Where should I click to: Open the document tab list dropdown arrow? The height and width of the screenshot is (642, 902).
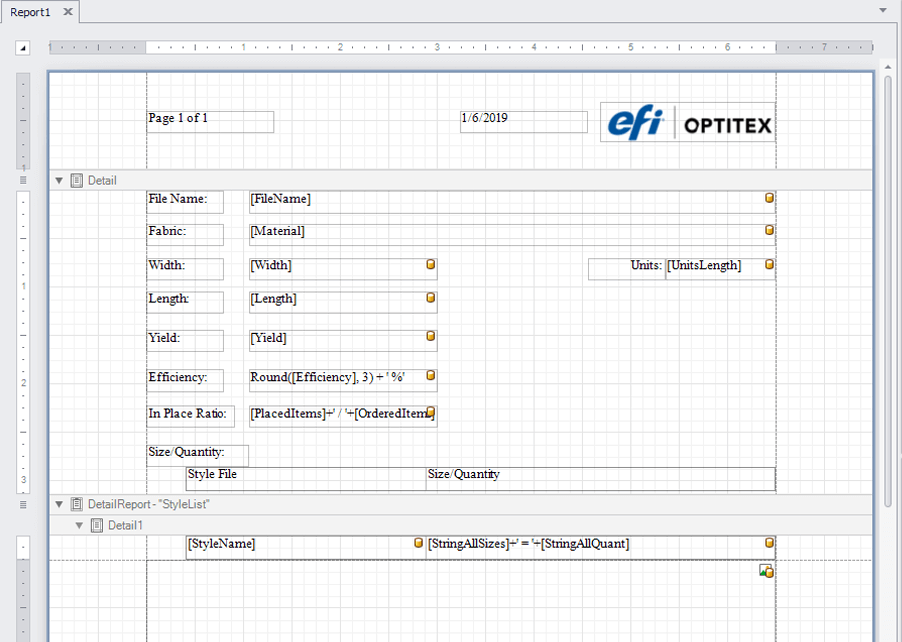click(883, 11)
